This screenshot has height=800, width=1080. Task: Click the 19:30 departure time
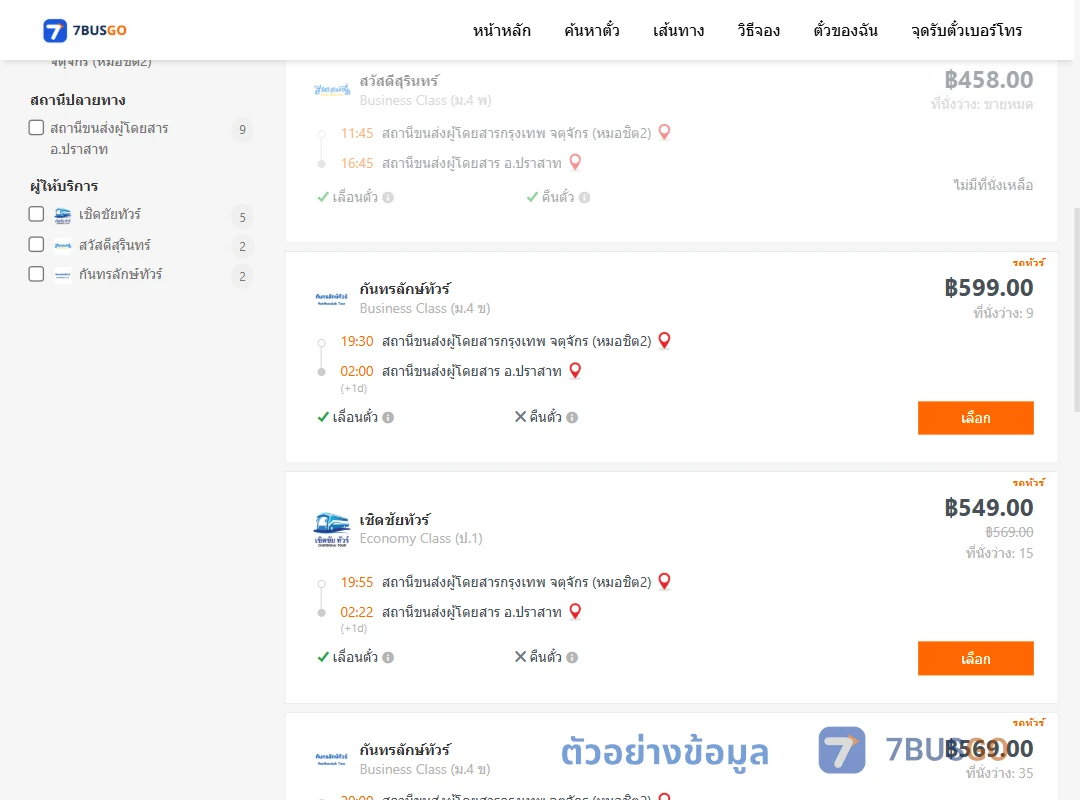click(x=357, y=341)
